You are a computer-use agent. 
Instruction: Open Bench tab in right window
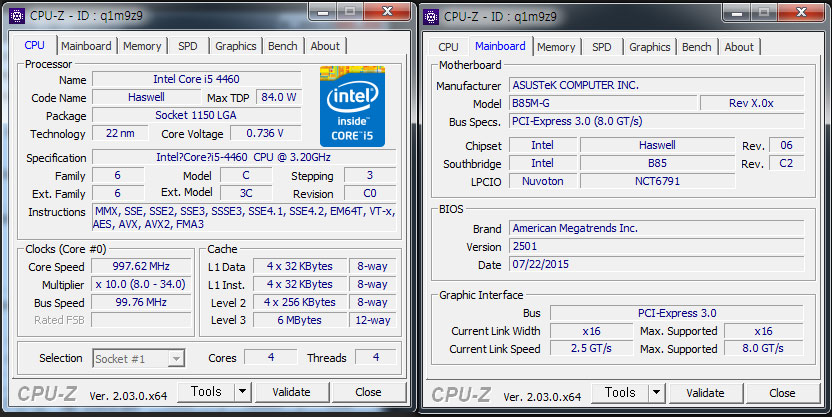[x=697, y=47]
